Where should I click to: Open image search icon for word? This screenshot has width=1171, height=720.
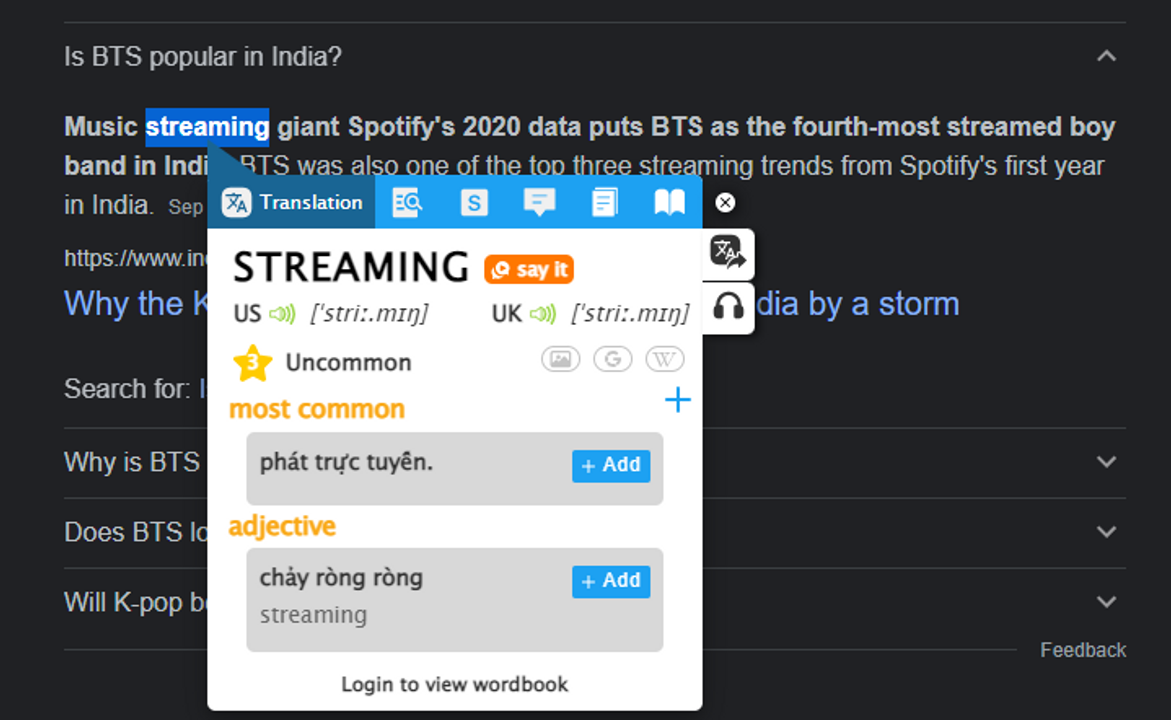561,359
